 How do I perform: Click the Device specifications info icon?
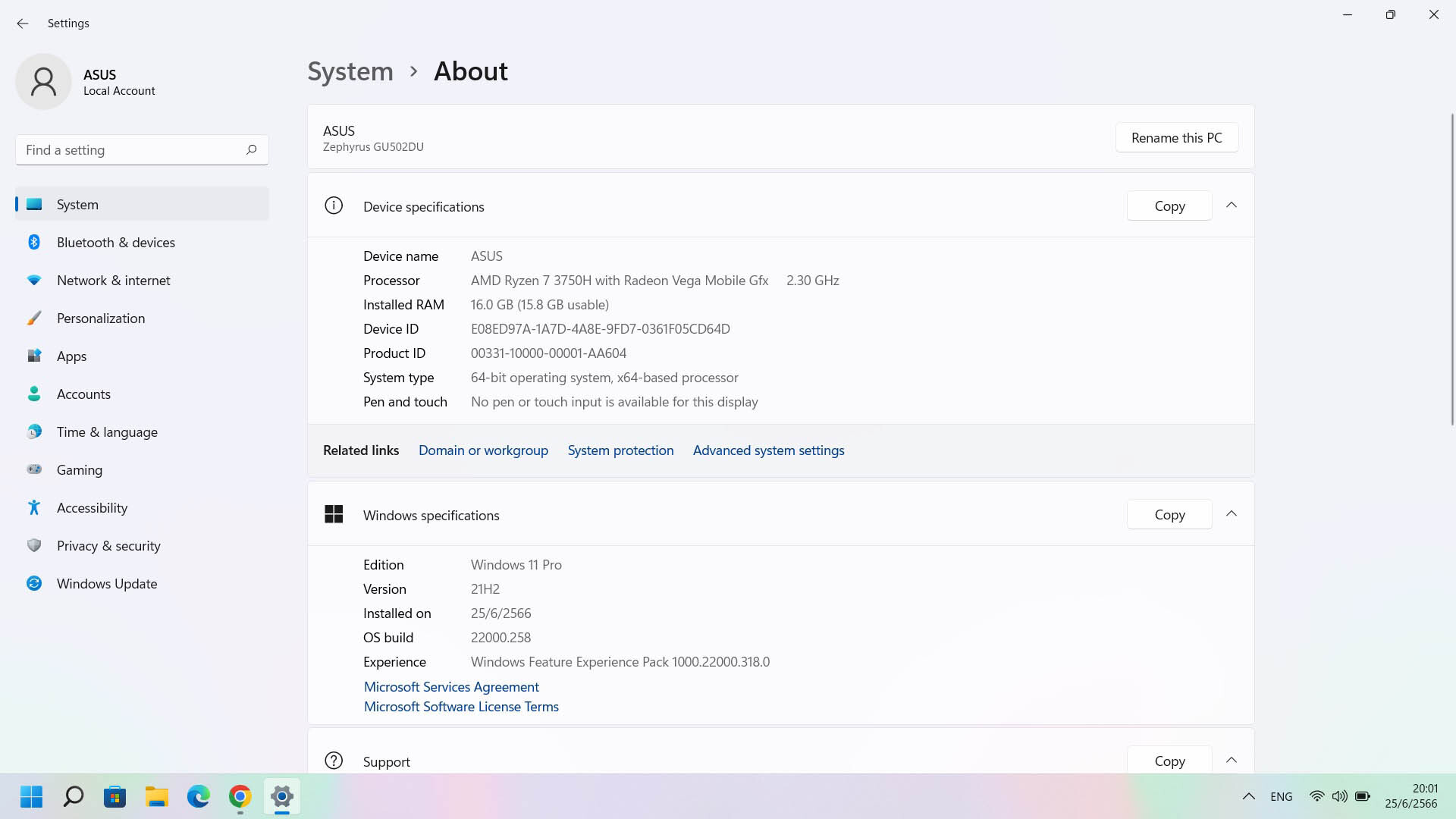click(334, 206)
